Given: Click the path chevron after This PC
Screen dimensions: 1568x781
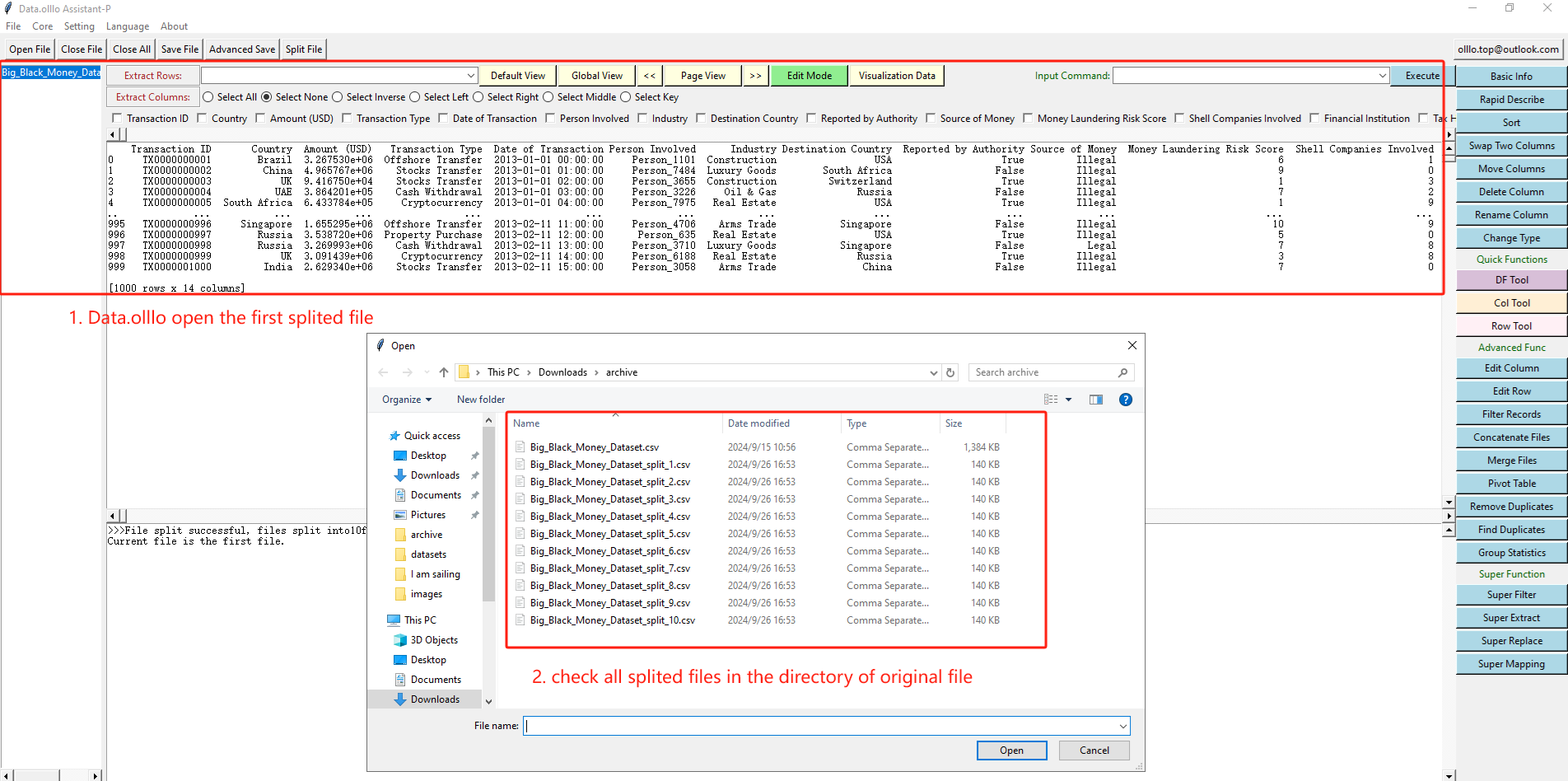Looking at the screenshot, I should [529, 372].
